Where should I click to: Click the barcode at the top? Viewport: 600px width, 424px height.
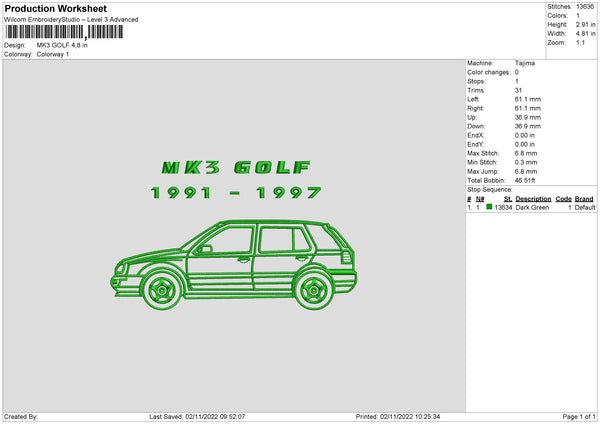64,32
